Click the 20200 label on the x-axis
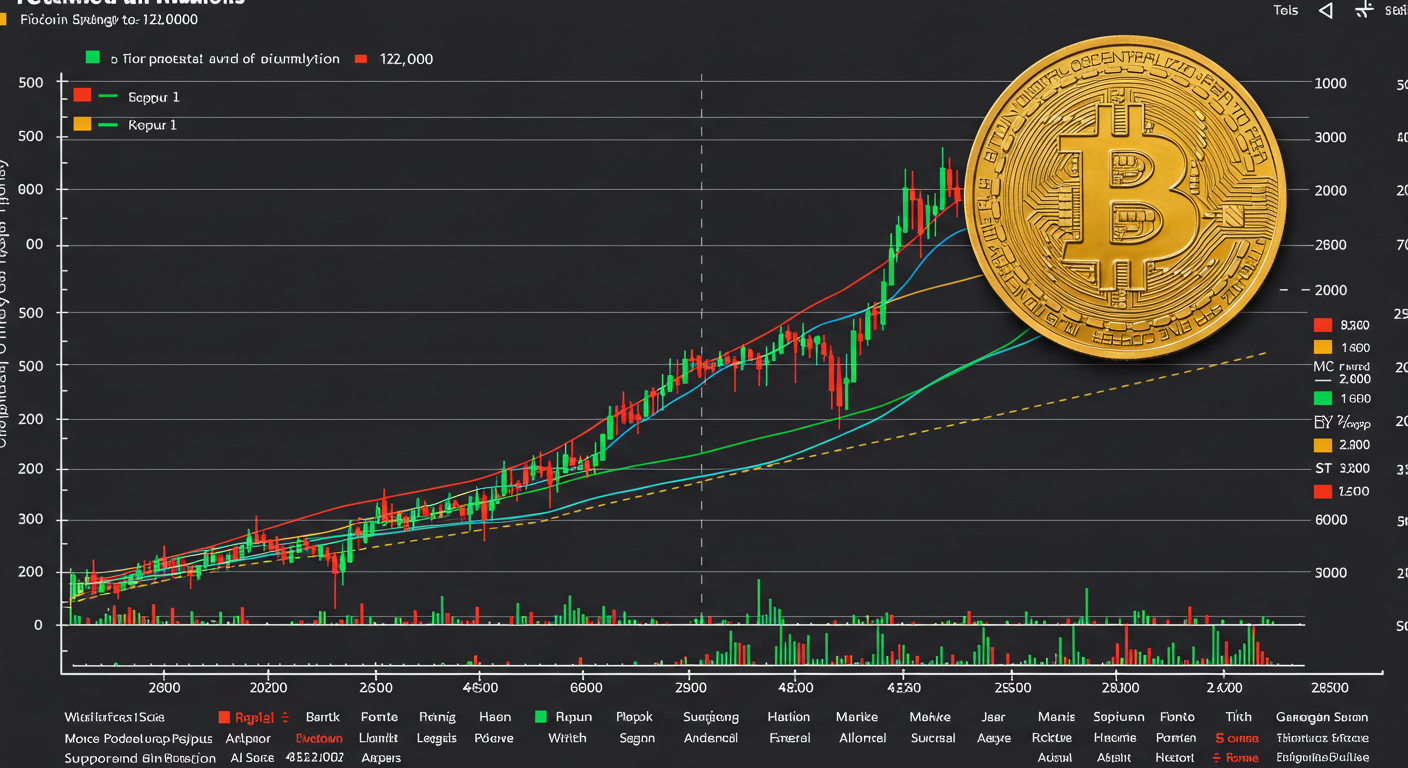The width and height of the screenshot is (1408, 768). pos(268,688)
